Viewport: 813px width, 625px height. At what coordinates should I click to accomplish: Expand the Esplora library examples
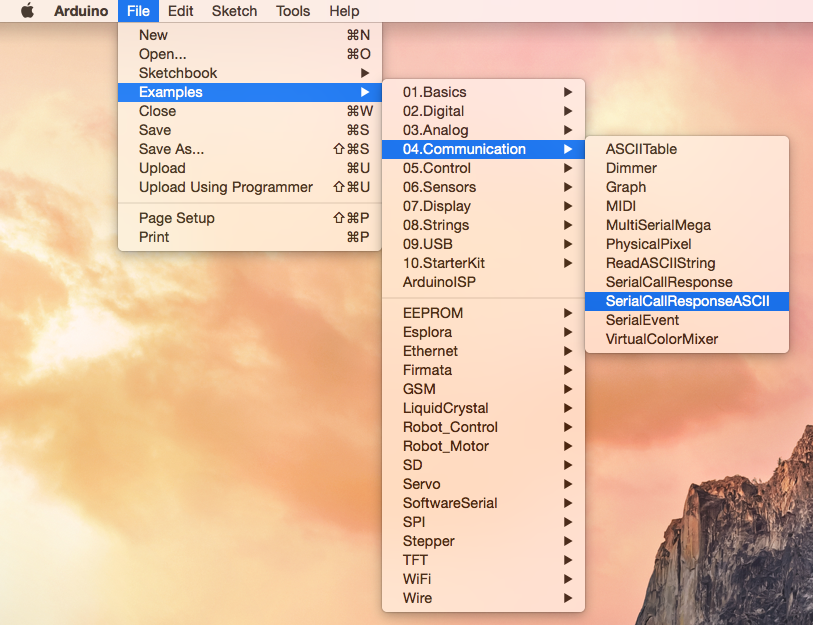click(x=483, y=332)
